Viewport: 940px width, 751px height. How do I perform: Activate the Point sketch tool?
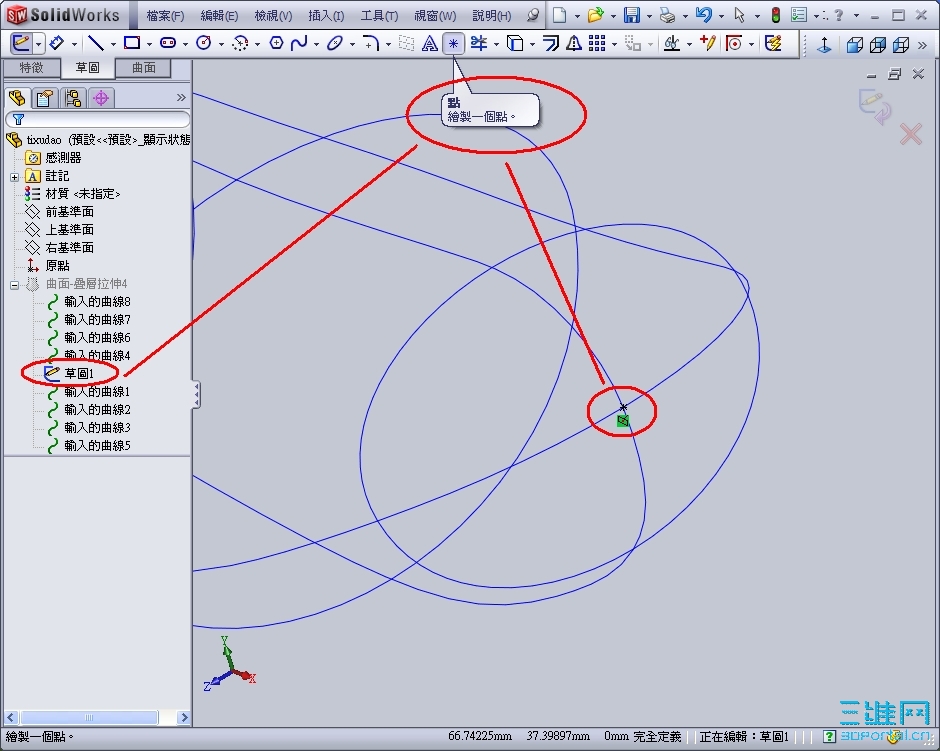[453, 43]
